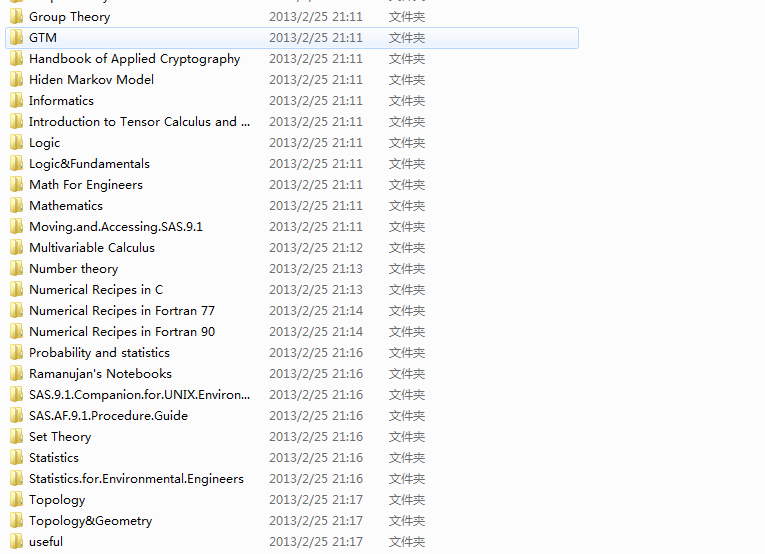Click folder icon next to Hiden Markov Model
This screenshot has width=765, height=554.
pyautogui.click(x=16, y=80)
